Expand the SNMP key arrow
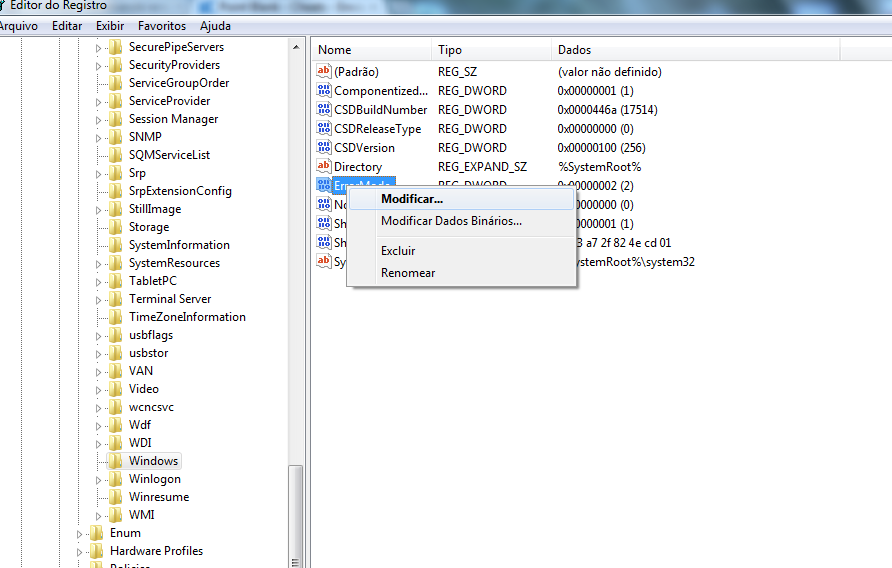This screenshot has width=892, height=568. point(99,137)
